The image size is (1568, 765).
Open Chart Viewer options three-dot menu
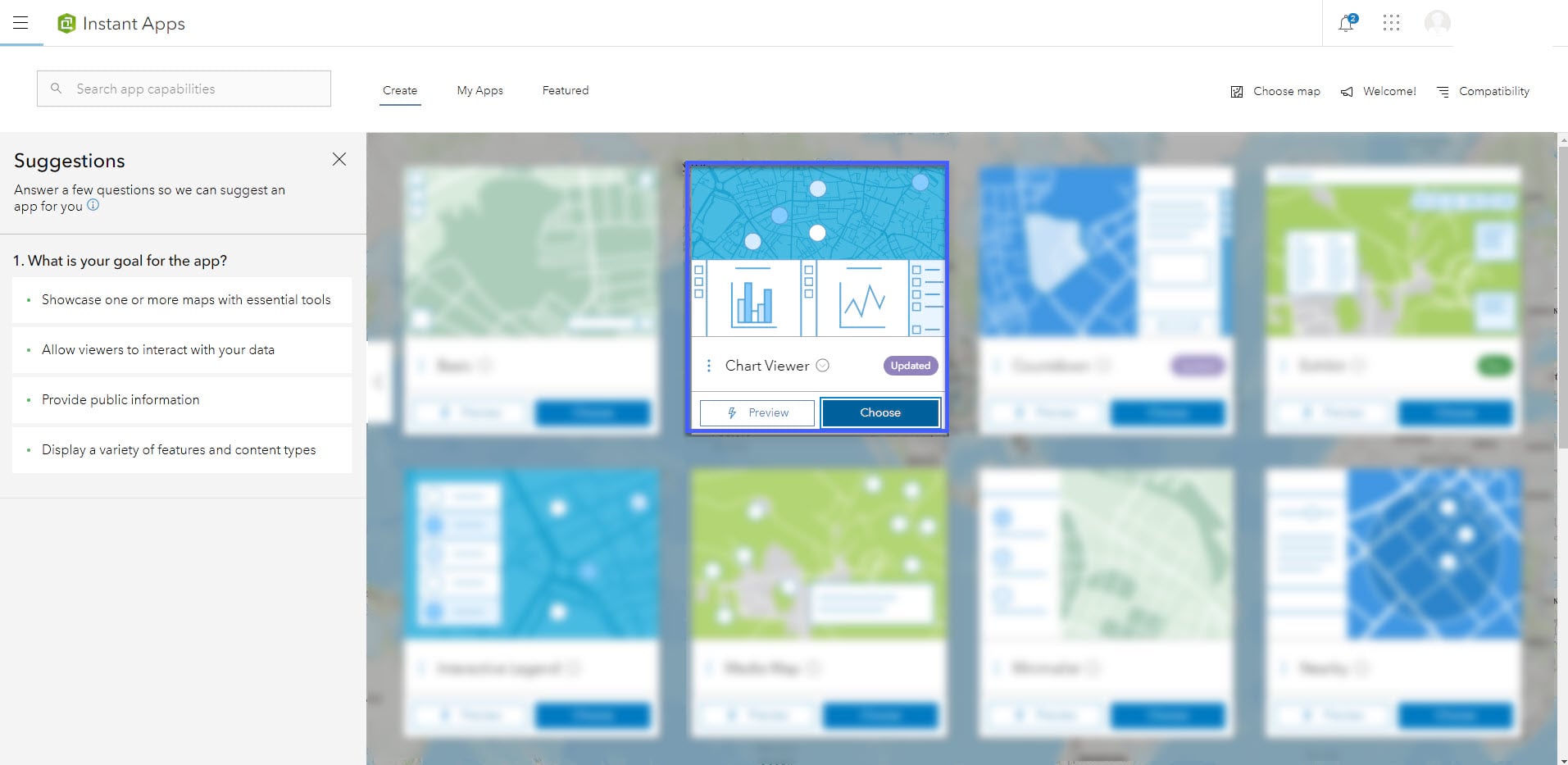click(709, 366)
